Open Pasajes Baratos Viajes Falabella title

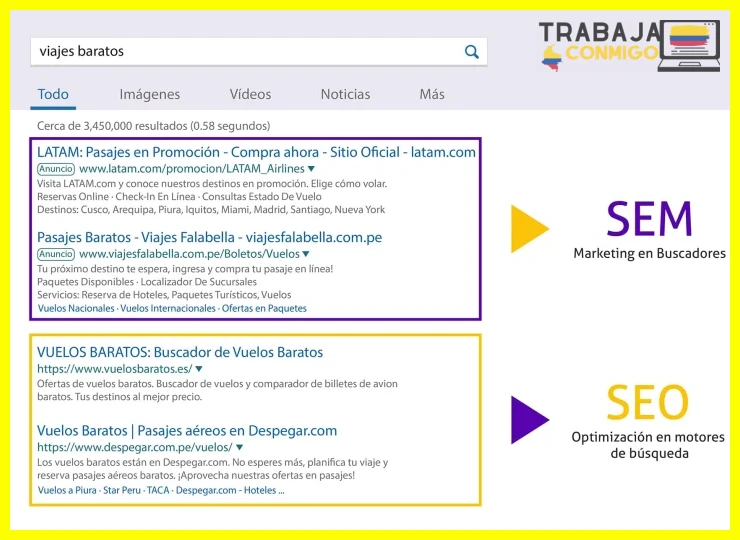pos(210,237)
